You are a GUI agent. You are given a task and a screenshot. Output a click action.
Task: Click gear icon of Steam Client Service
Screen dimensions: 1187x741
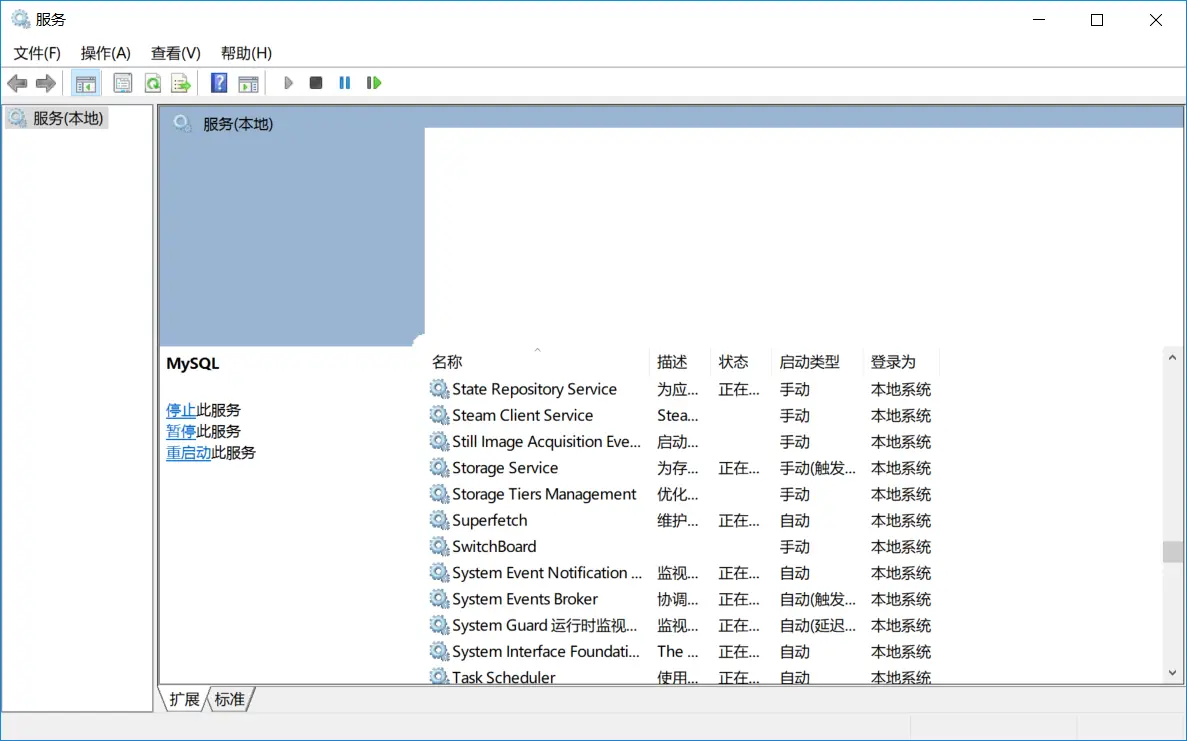click(x=439, y=416)
